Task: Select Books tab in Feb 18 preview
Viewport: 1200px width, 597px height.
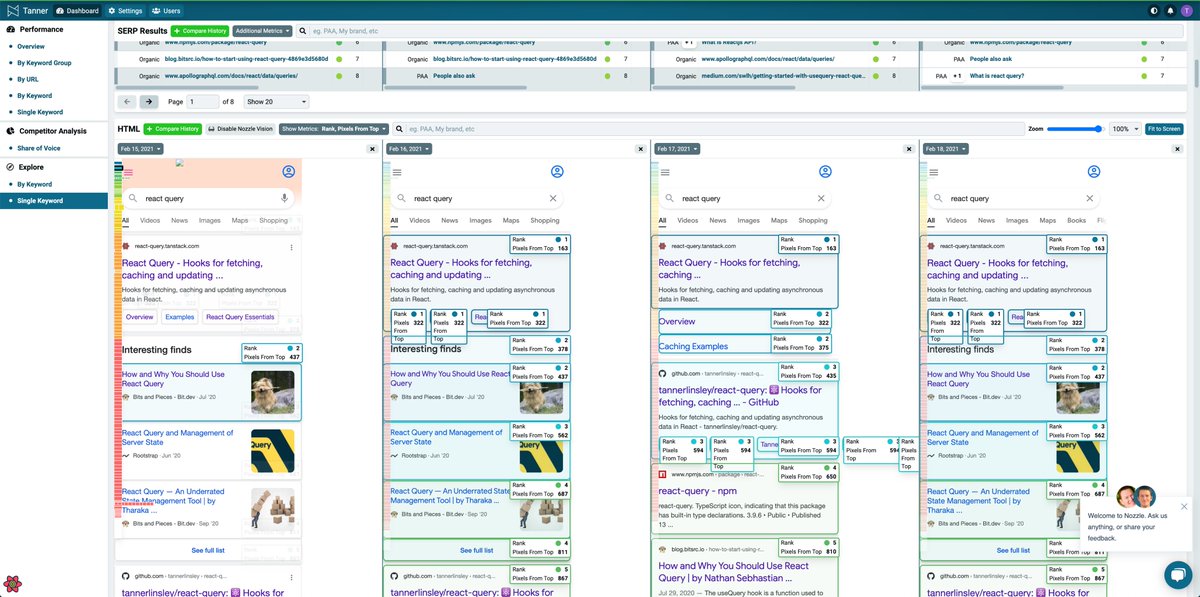Action: (x=1076, y=220)
